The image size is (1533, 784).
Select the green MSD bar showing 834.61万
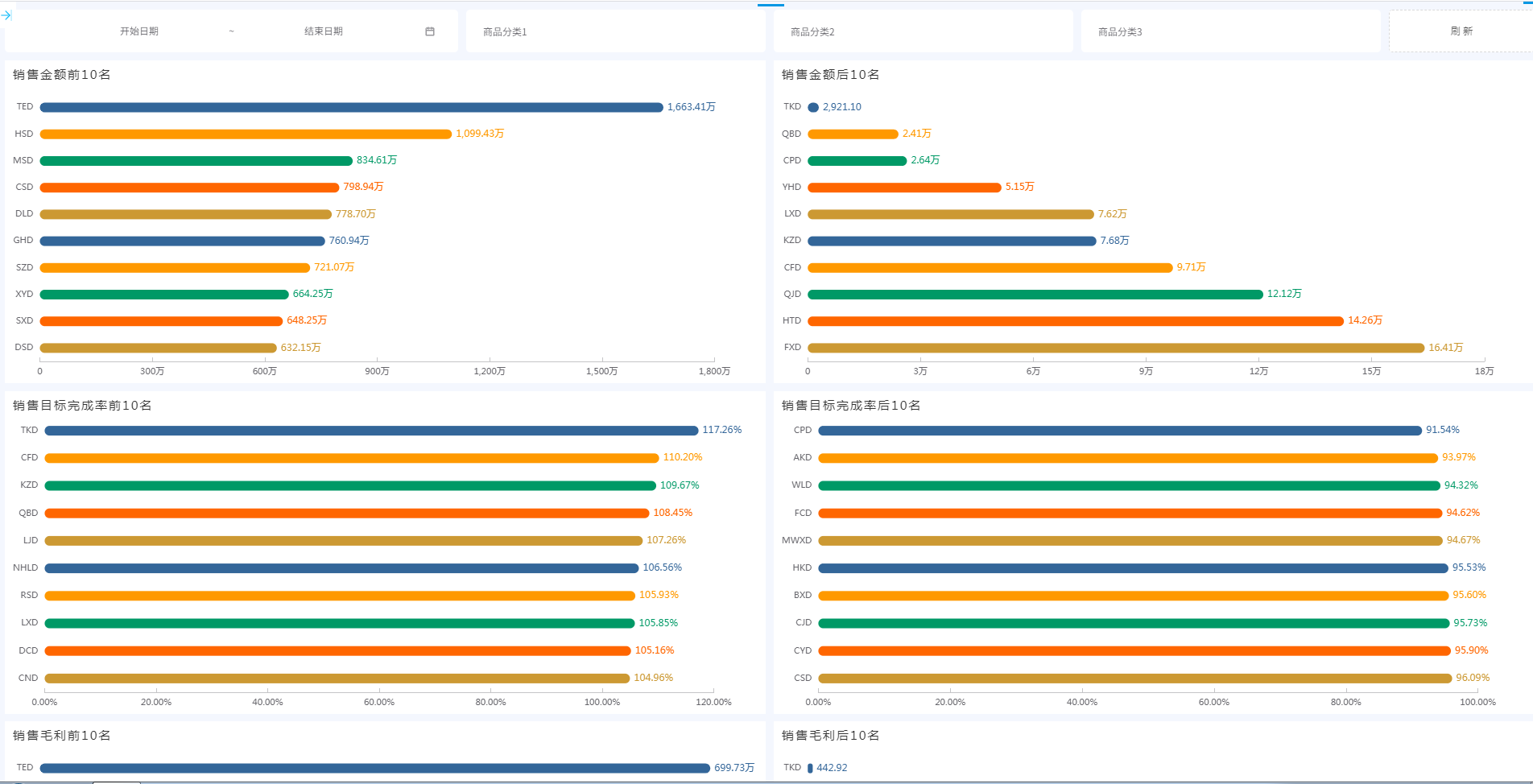point(196,161)
